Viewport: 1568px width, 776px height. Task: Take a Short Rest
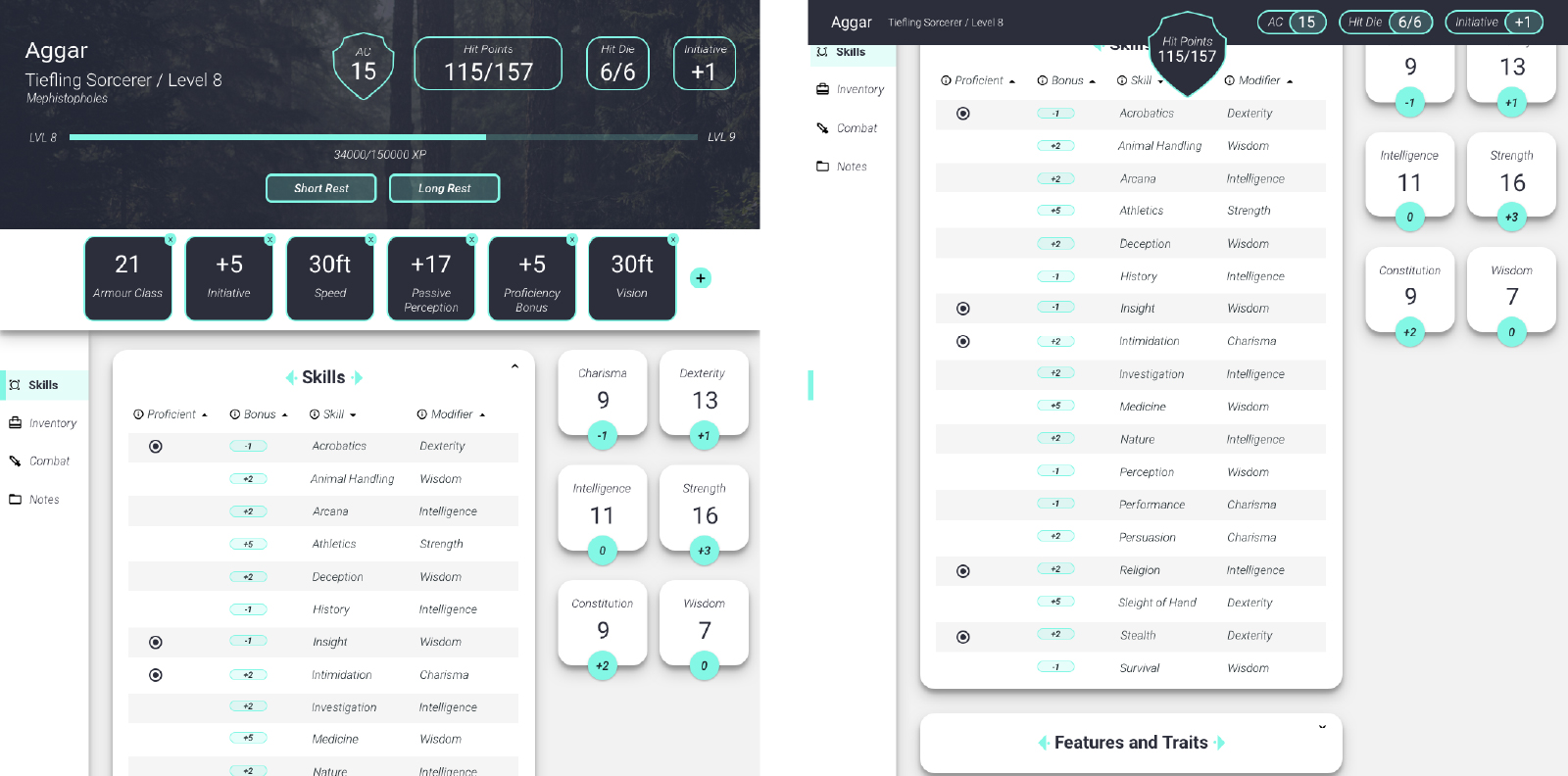(x=320, y=188)
